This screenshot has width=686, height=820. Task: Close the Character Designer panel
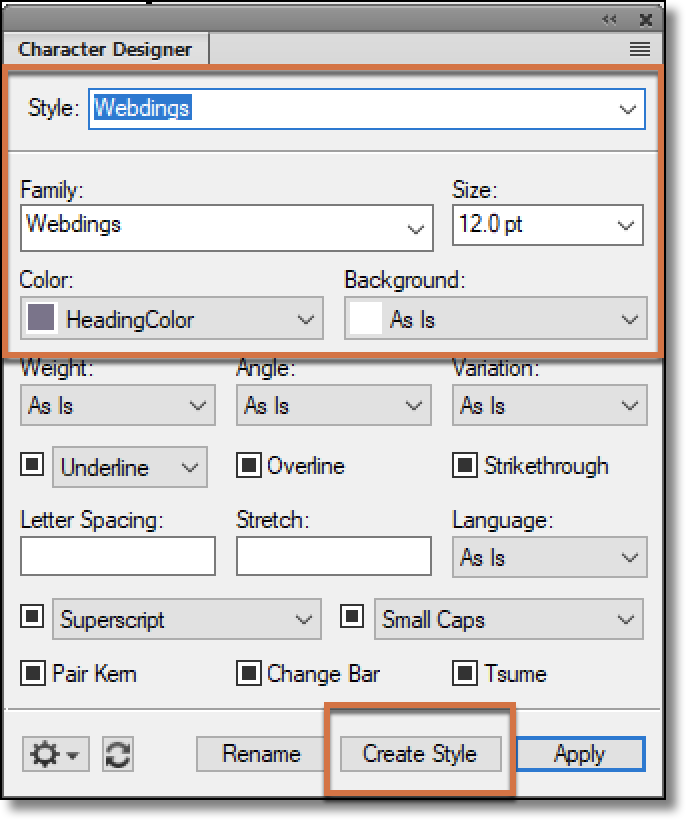tap(646, 20)
